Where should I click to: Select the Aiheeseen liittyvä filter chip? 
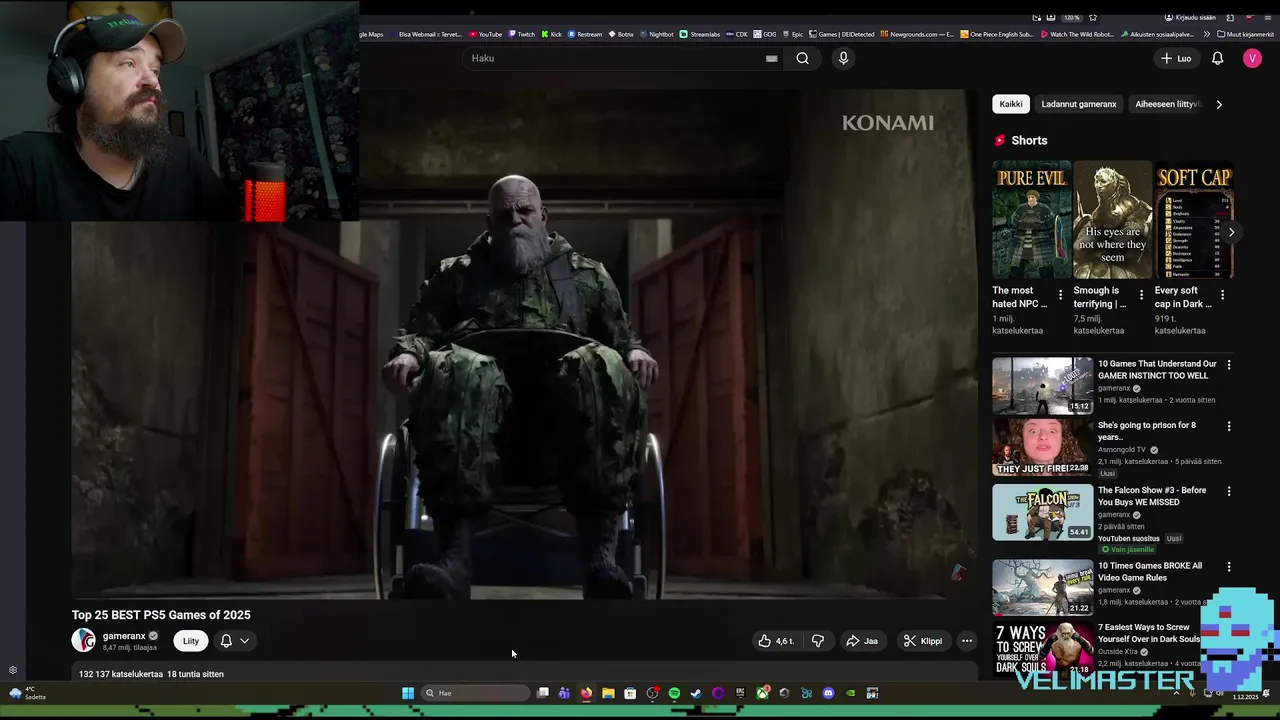click(x=1167, y=104)
